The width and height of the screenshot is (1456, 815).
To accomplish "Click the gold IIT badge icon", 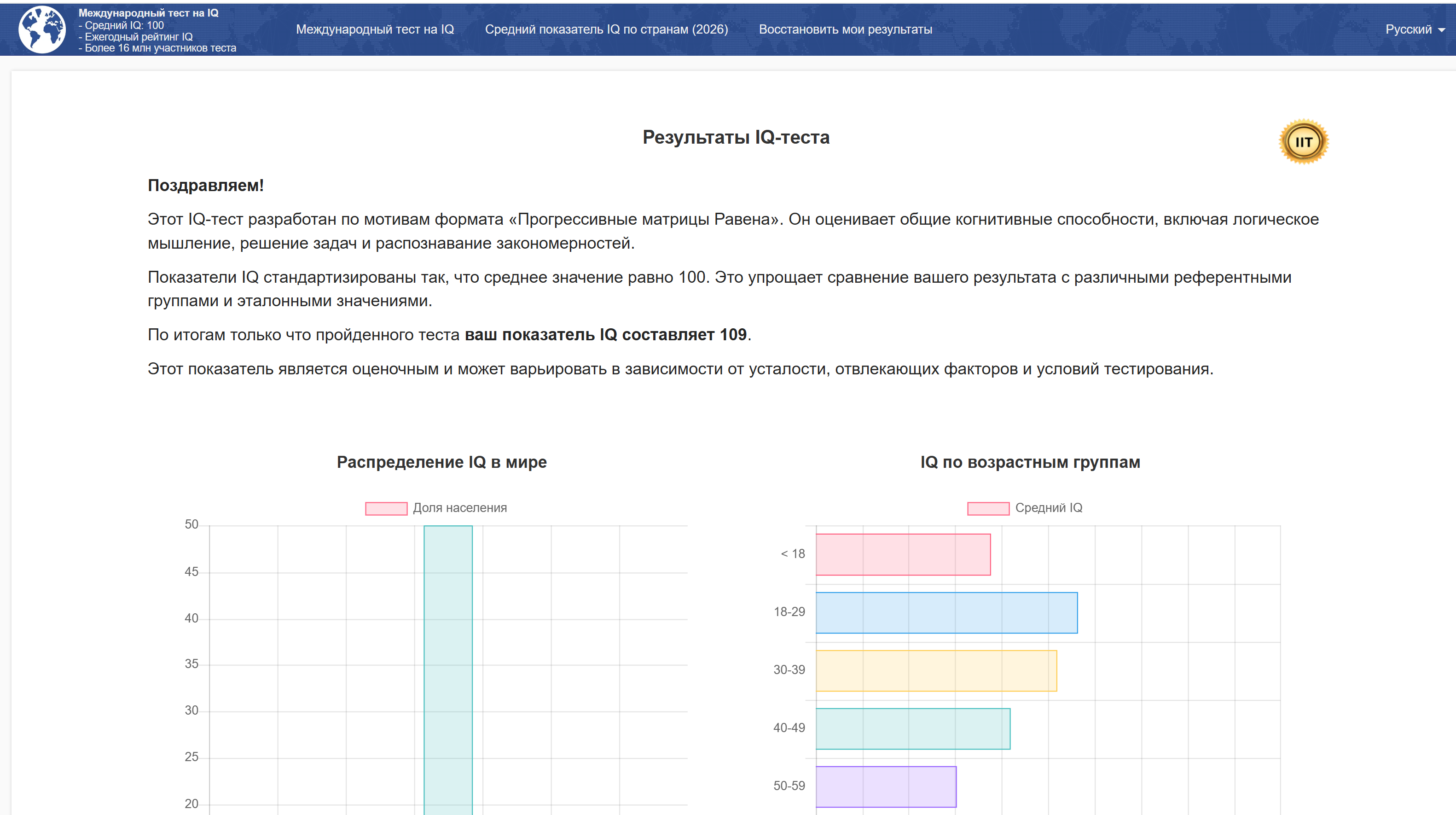I will coord(1303,142).
